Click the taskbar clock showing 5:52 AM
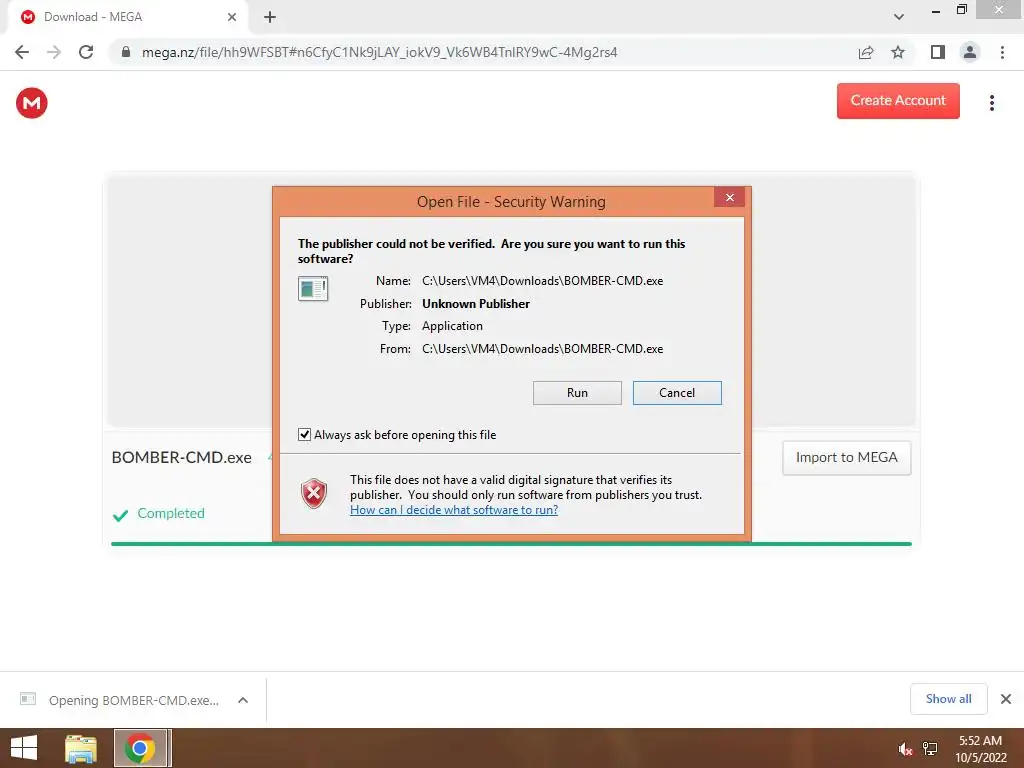 [980, 748]
